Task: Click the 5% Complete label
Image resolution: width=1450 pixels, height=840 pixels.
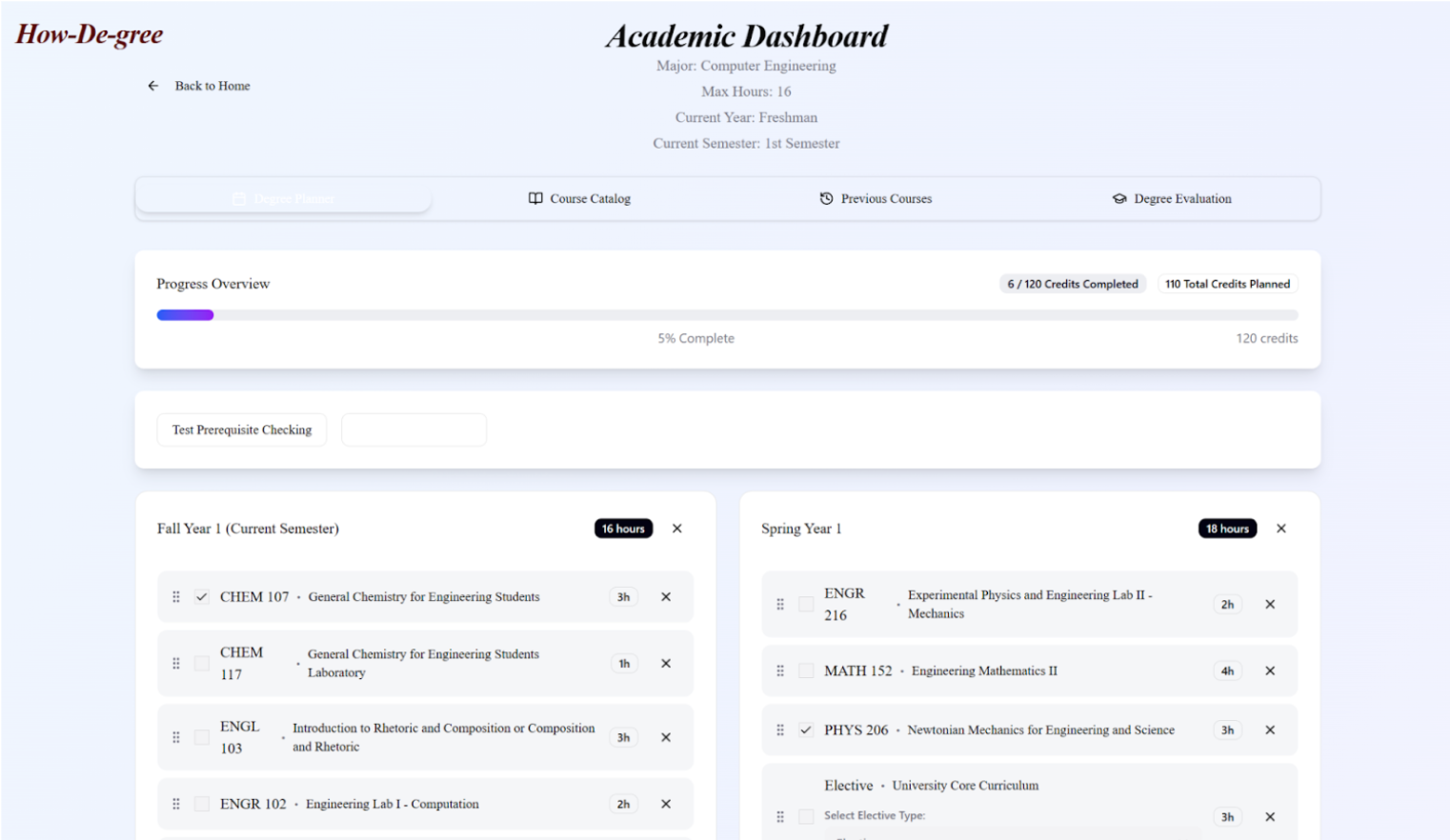Action: (x=695, y=338)
